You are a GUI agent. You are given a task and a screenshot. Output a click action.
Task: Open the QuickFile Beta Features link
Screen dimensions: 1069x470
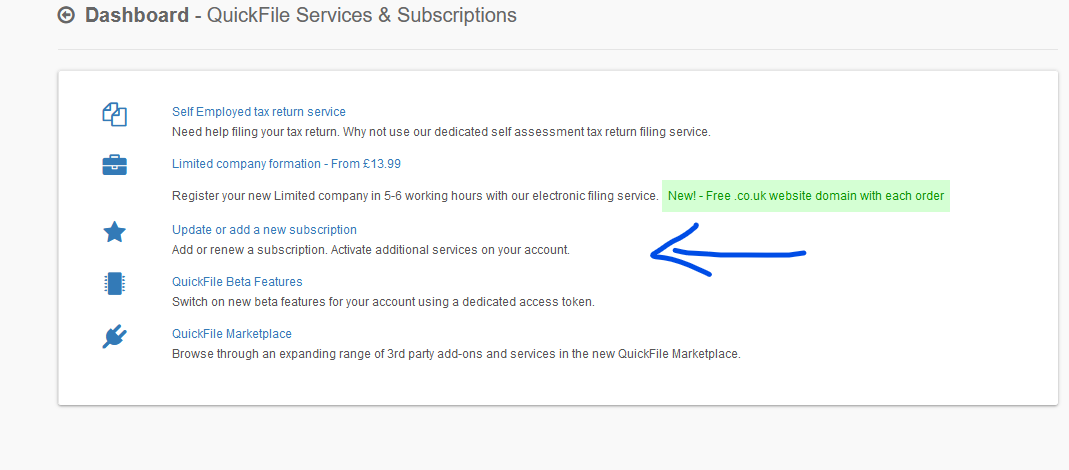[x=237, y=282]
